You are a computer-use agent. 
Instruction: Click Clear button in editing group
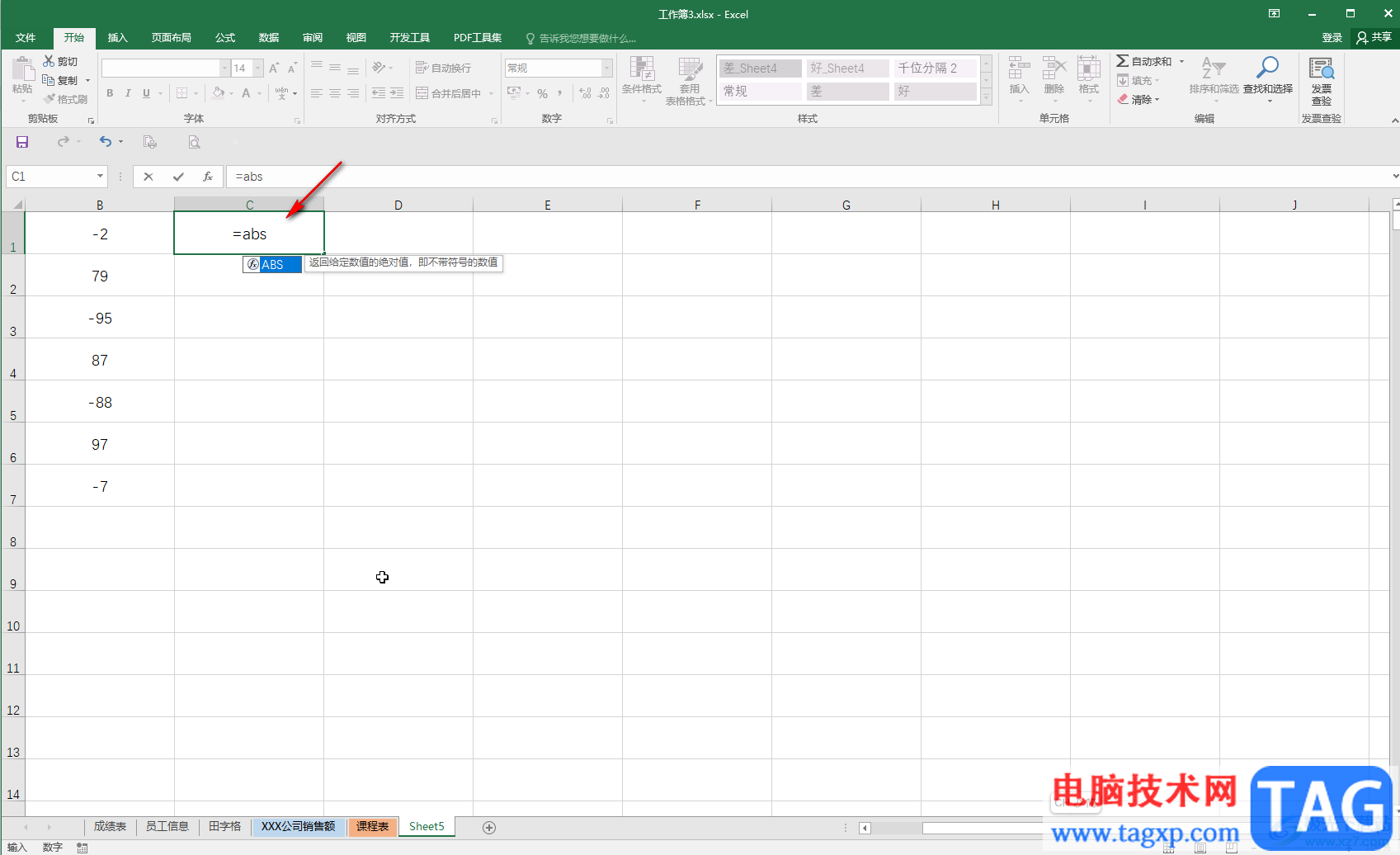pyautogui.click(x=1137, y=99)
